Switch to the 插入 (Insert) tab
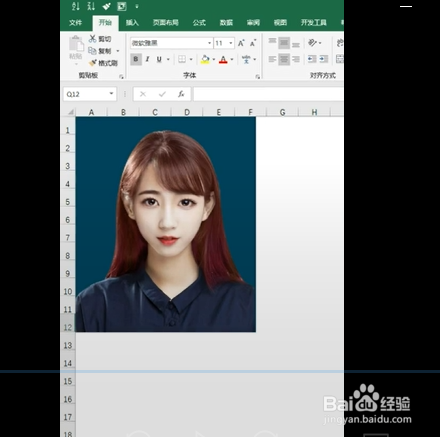 [x=132, y=23]
